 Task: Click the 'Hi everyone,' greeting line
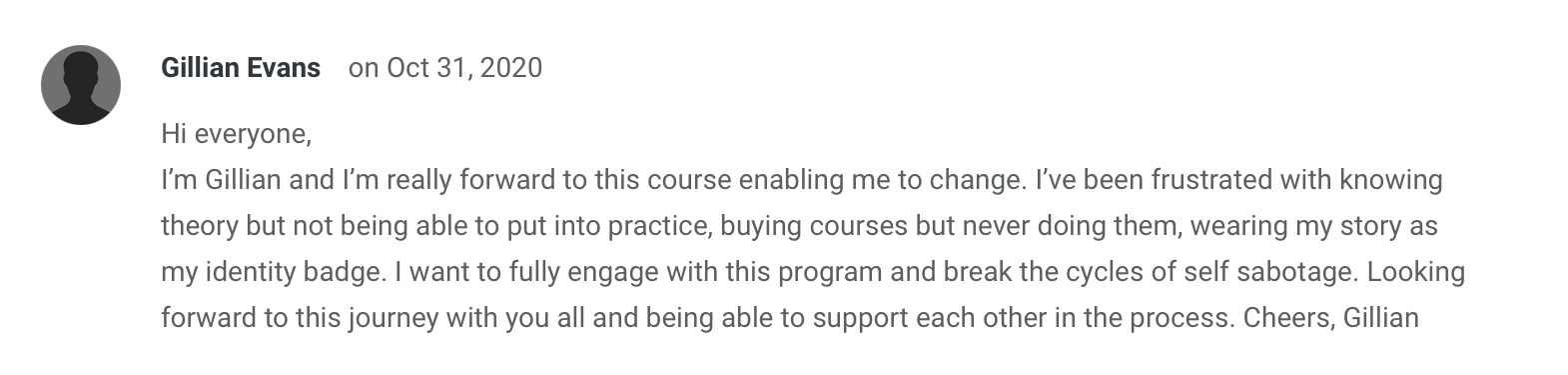tap(237, 134)
